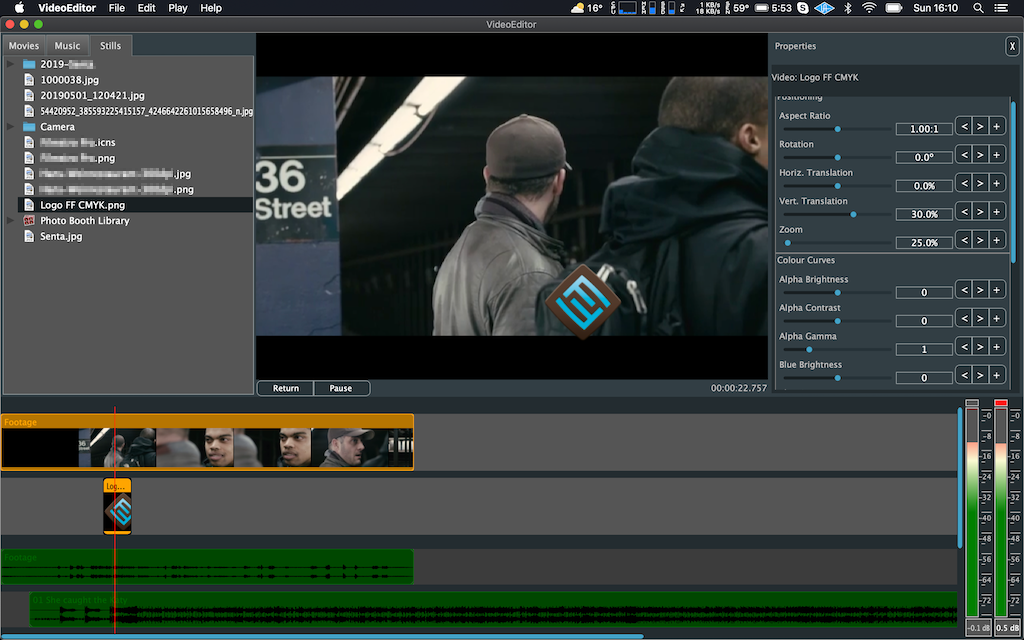The width and height of the screenshot is (1024, 640).
Task: Click the Properties panel vertical scrollbar
Action: (1014, 183)
